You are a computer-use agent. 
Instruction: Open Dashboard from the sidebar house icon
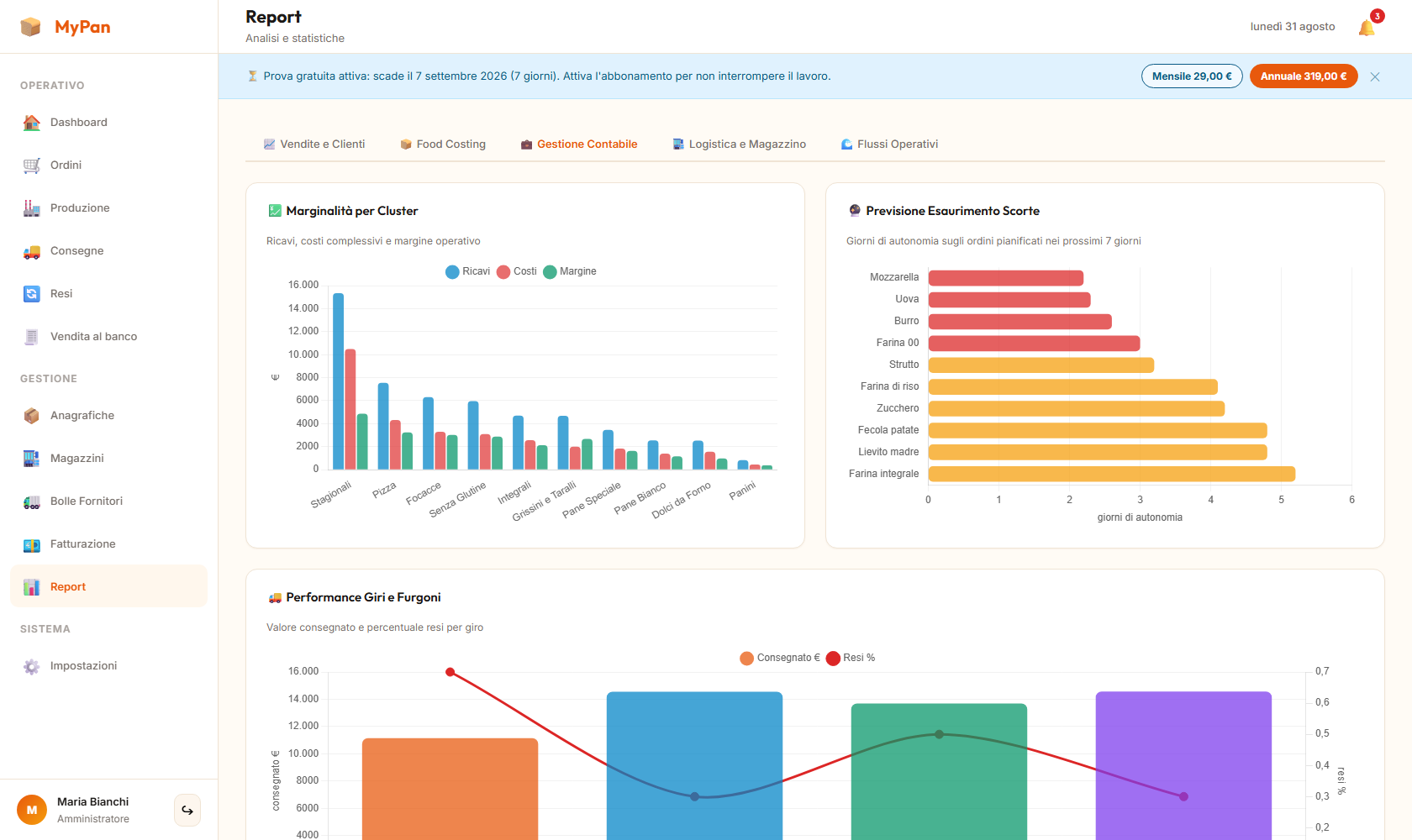[x=32, y=123]
